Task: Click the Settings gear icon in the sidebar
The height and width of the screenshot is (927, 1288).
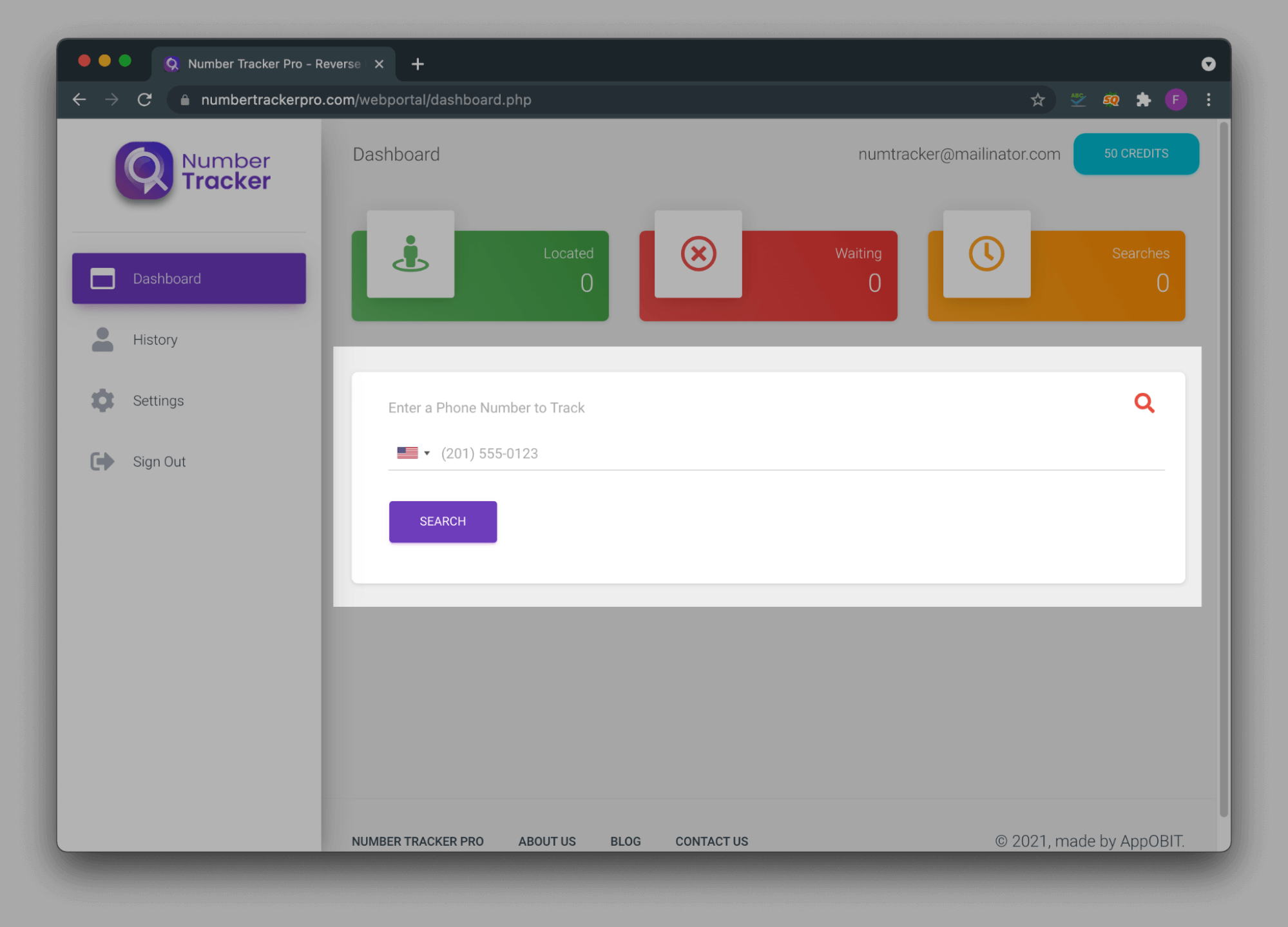Action: click(102, 401)
